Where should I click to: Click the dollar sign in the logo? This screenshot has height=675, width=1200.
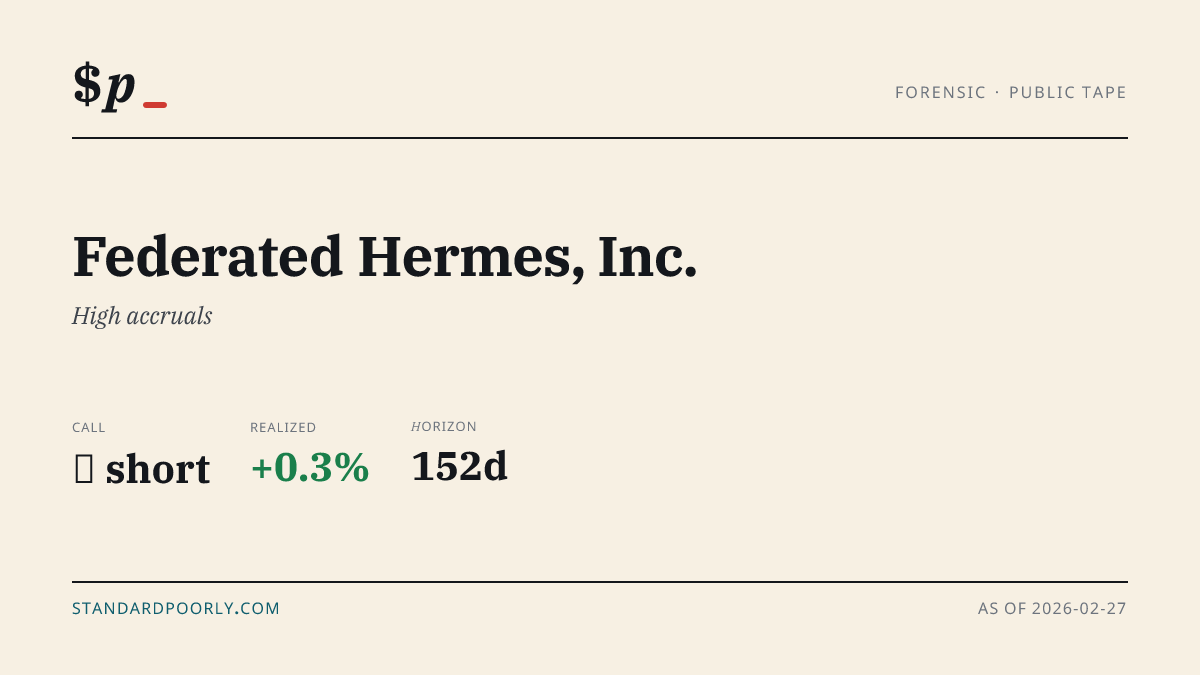pos(87,85)
